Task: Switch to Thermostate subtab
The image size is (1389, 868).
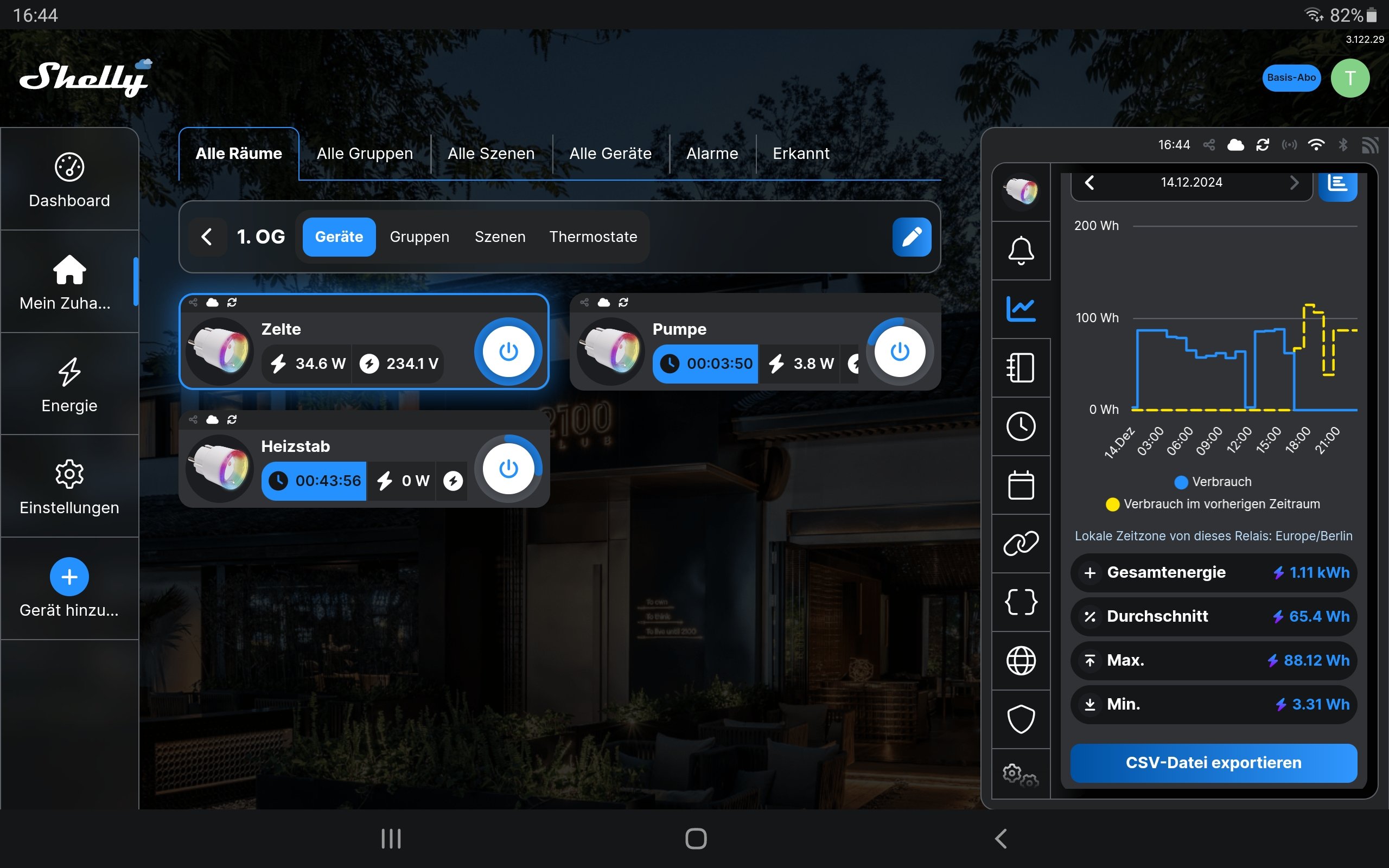Action: pyautogui.click(x=593, y=237)
